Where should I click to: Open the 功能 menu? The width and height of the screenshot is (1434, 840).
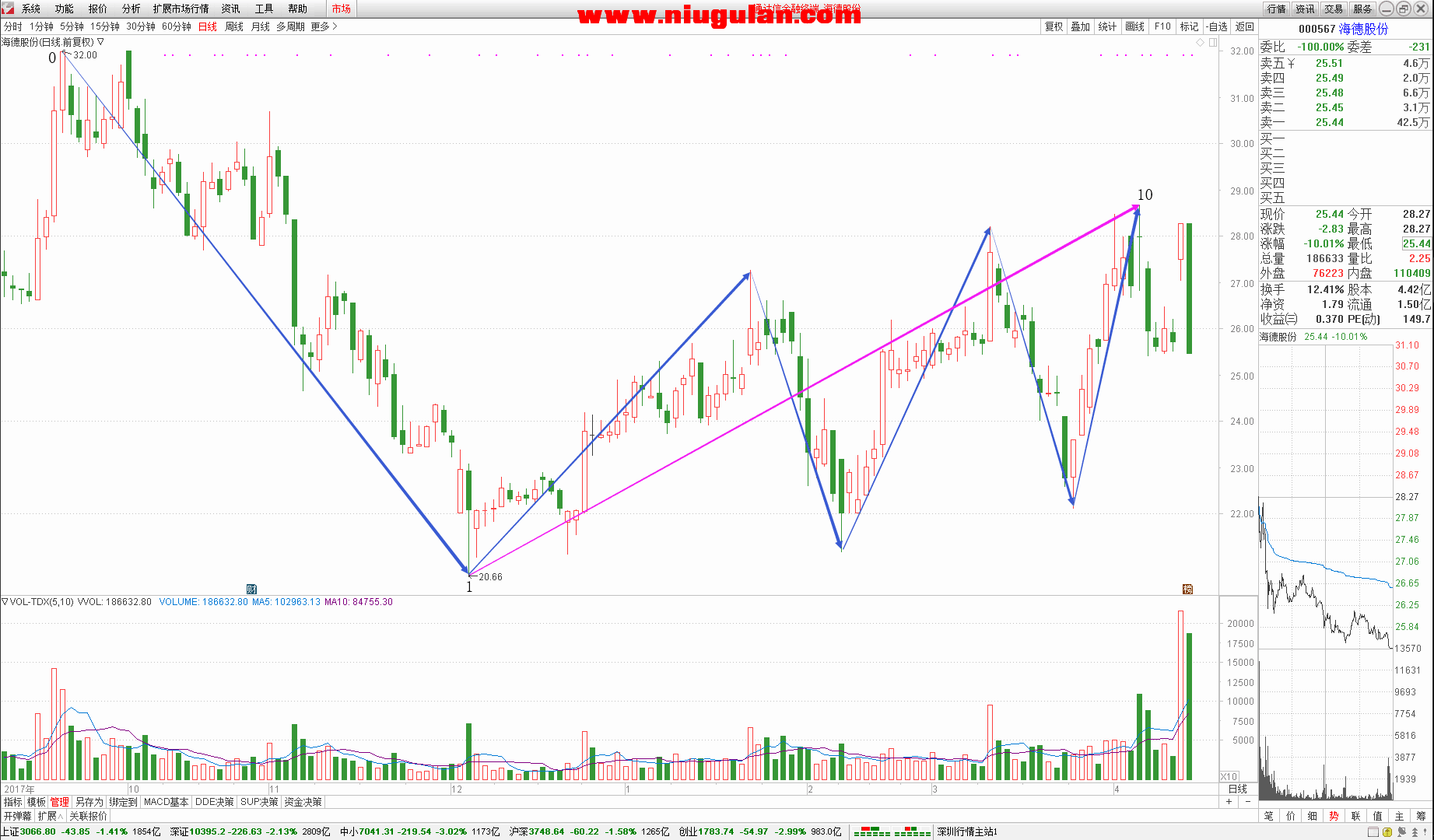pos(65,9)
